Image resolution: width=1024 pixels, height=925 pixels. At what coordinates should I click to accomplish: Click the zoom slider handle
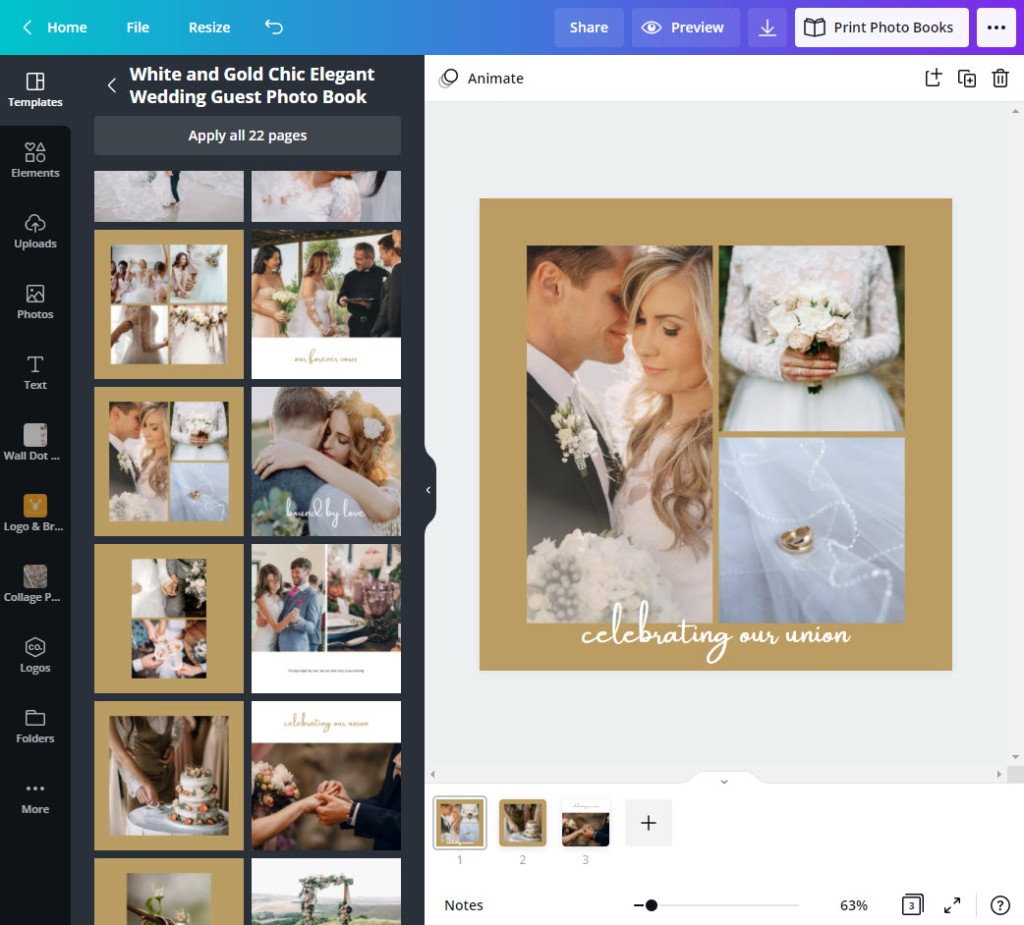click(x=651, y=905)
